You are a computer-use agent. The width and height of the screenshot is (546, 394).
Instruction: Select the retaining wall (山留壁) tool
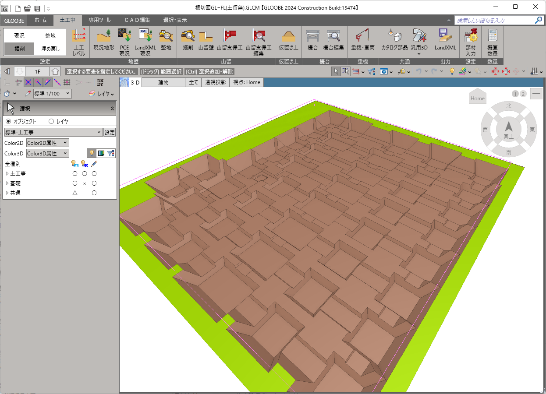[x=206, y=39]
